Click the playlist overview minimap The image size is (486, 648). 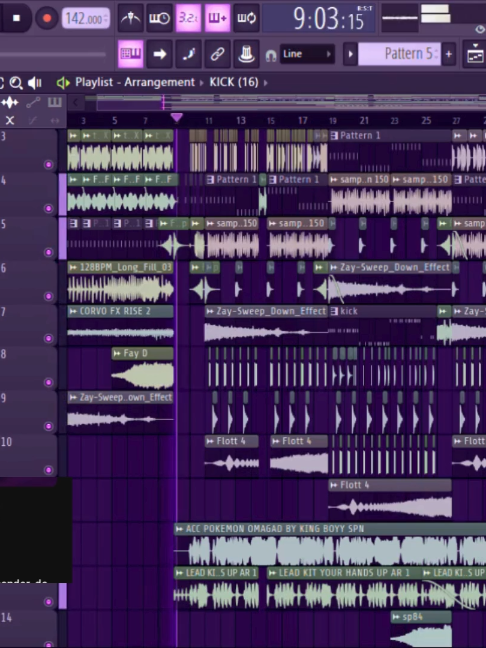(x=291, y=102)
